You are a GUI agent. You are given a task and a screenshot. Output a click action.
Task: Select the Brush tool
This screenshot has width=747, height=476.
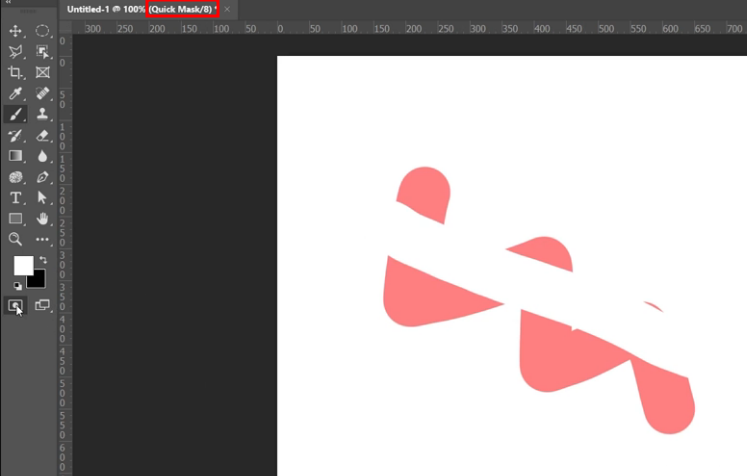coord(15,114)
